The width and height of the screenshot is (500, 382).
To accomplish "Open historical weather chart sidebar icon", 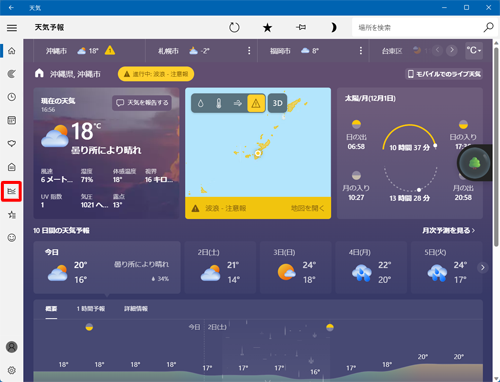I will point(11,191).
